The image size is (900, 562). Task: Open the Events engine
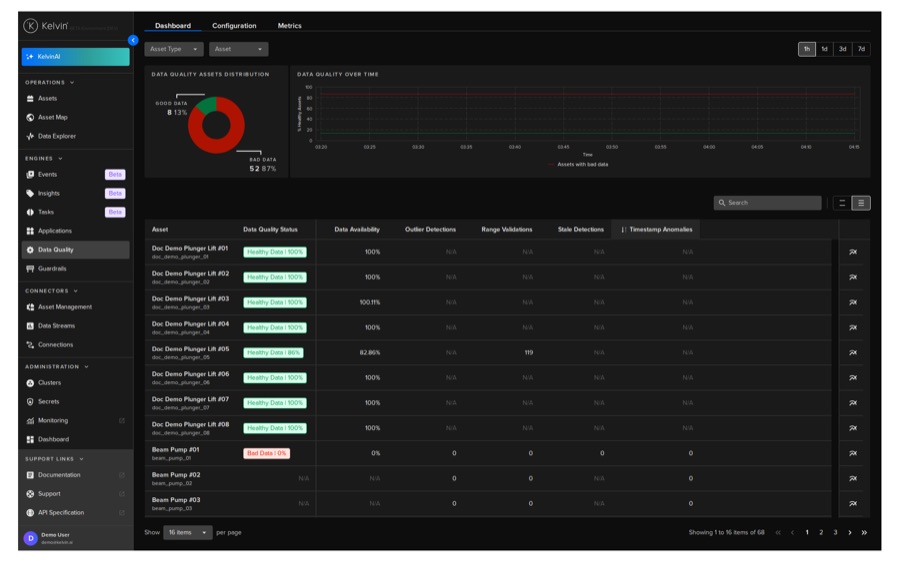47,175
